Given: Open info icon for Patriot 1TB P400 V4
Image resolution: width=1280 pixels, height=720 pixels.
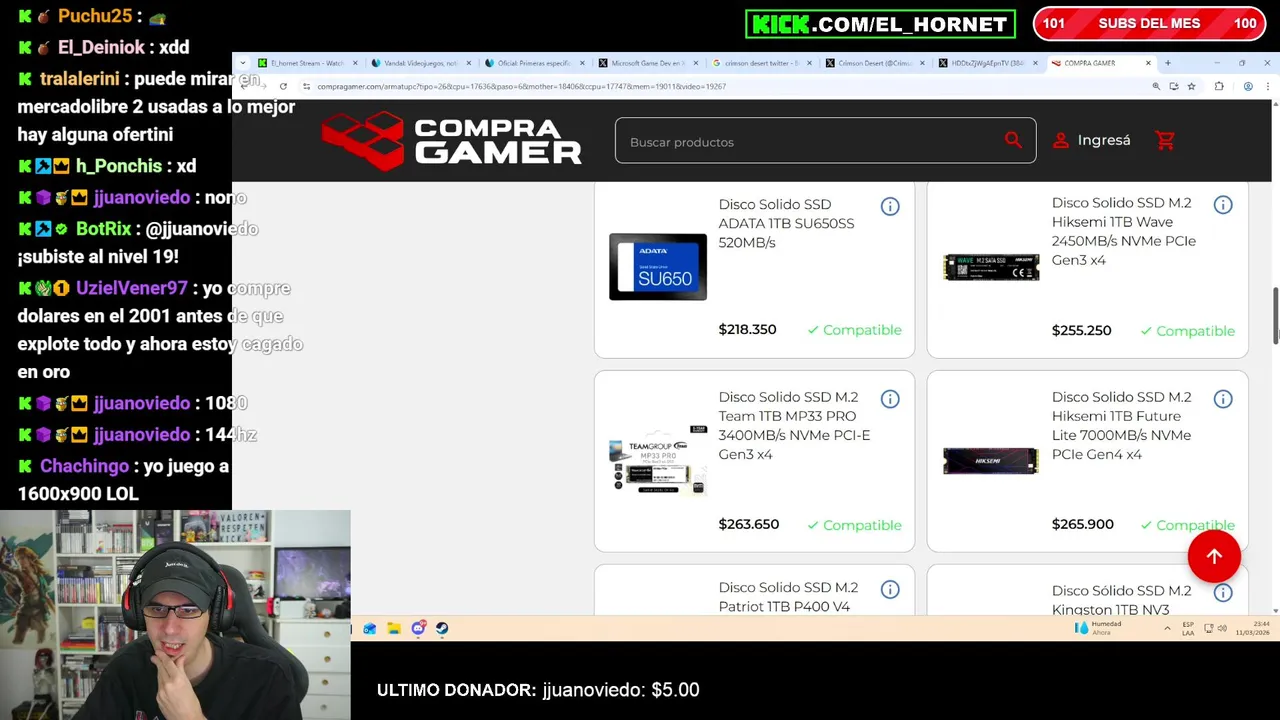Looking at the screenshot, I should [890, 589].
